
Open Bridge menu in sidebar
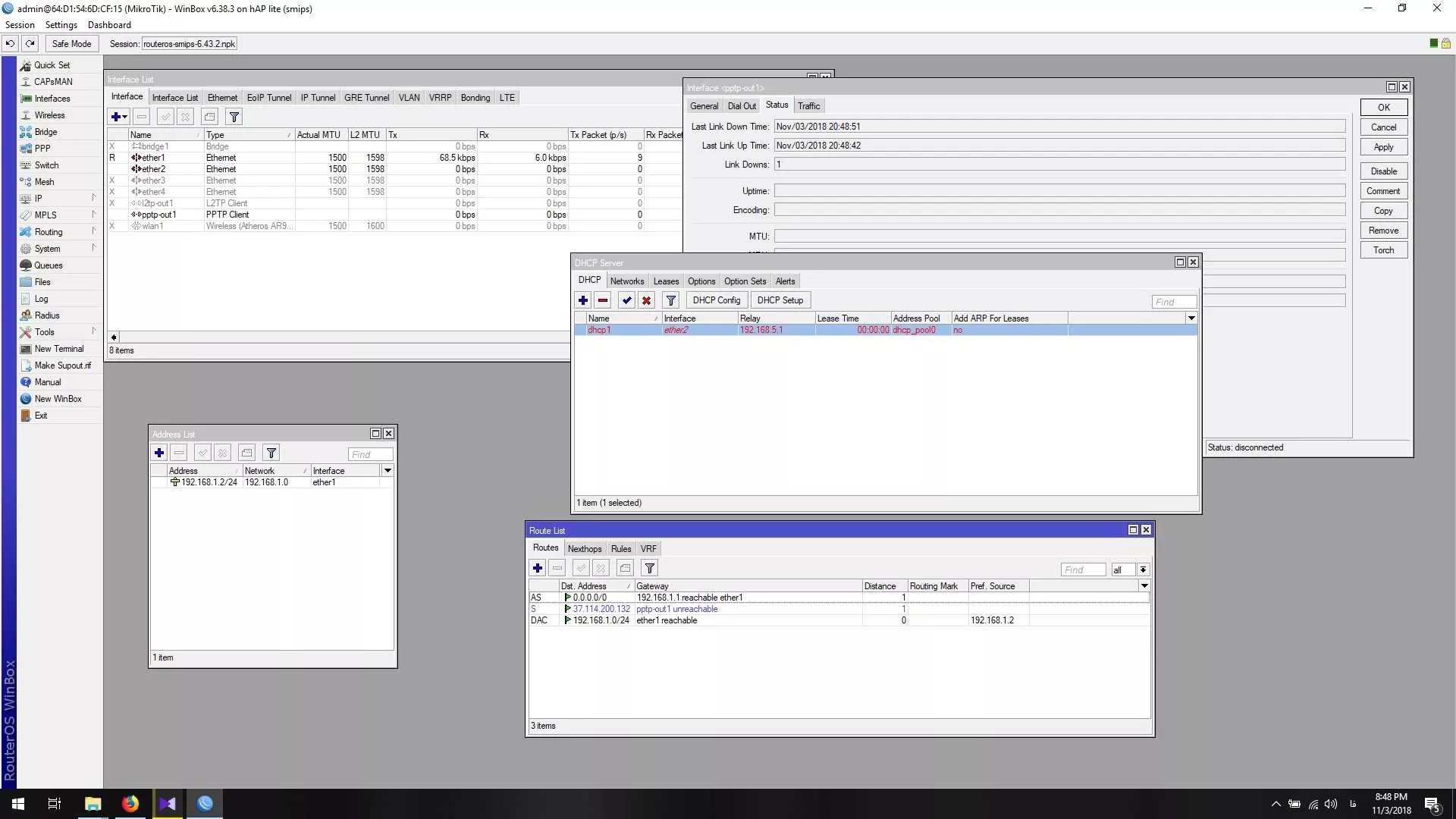click(45, 132)
